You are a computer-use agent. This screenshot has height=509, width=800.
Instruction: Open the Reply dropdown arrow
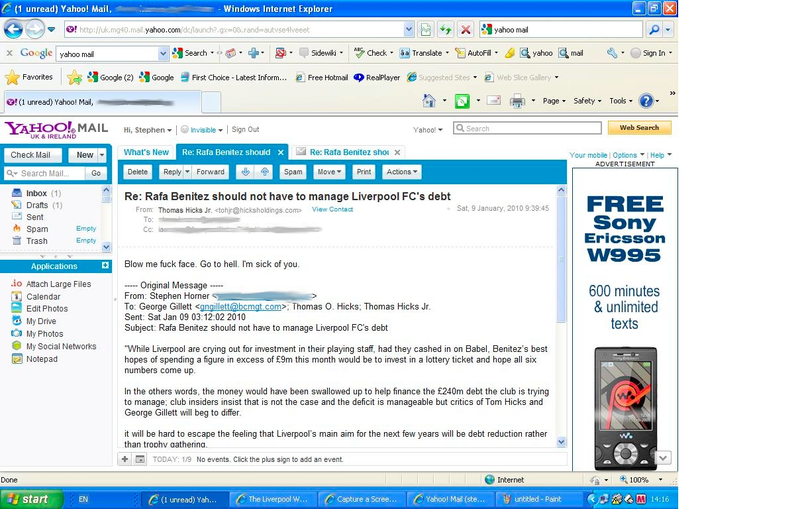coord(187,172)
